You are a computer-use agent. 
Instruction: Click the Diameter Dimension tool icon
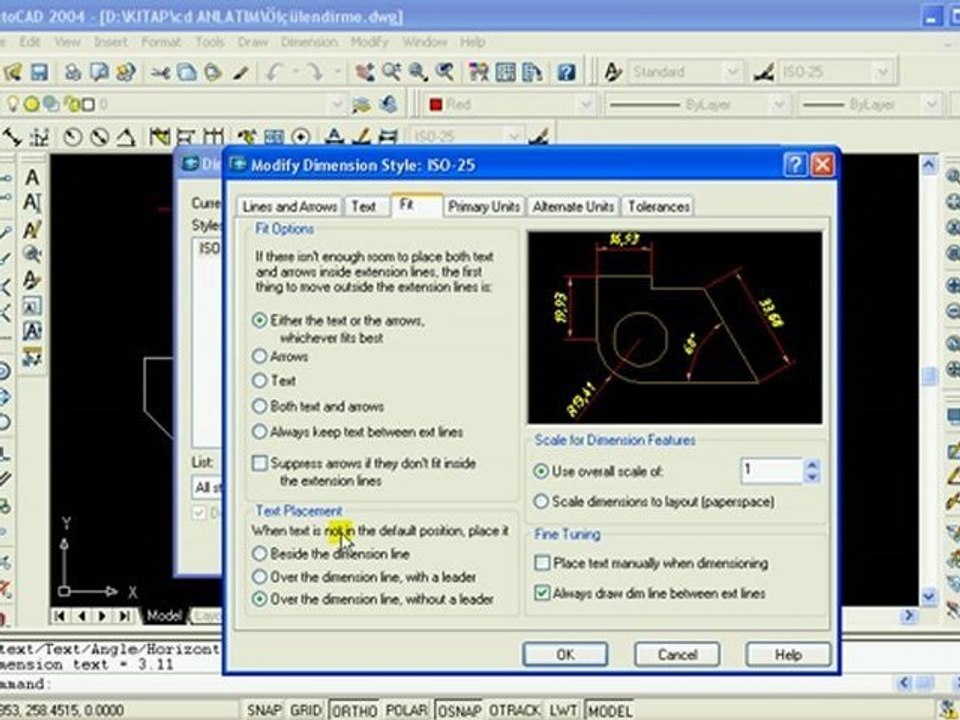(x=99, y=137)
